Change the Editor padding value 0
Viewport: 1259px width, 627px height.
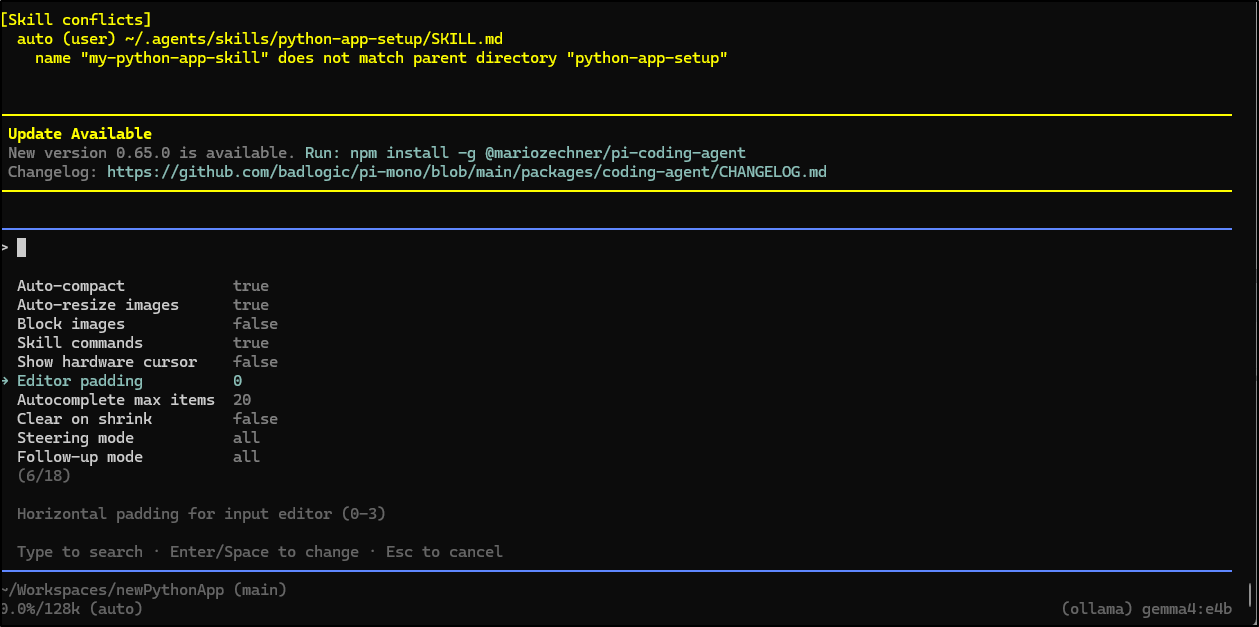[237, 381]
